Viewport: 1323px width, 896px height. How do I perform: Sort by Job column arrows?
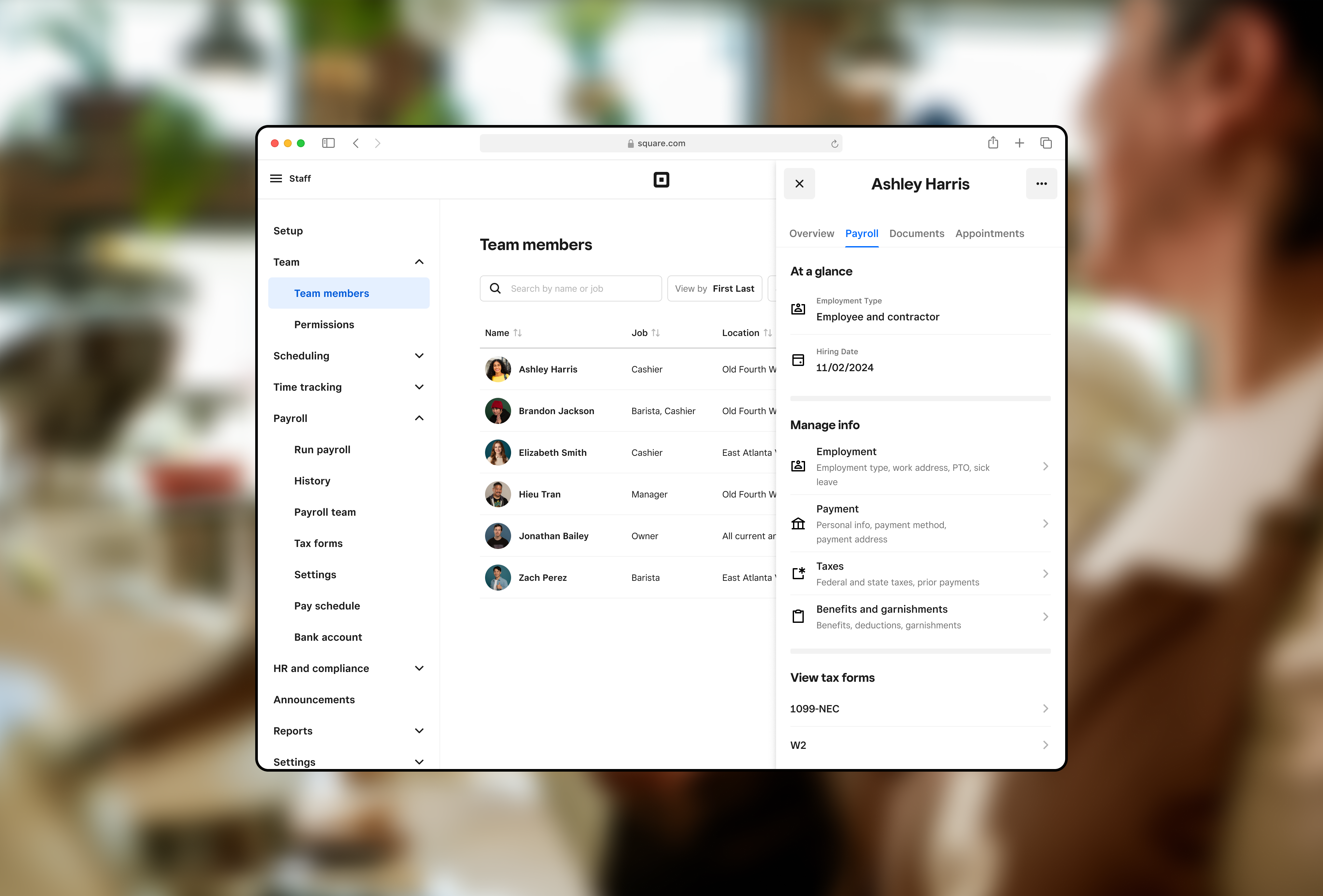point(656,333)
